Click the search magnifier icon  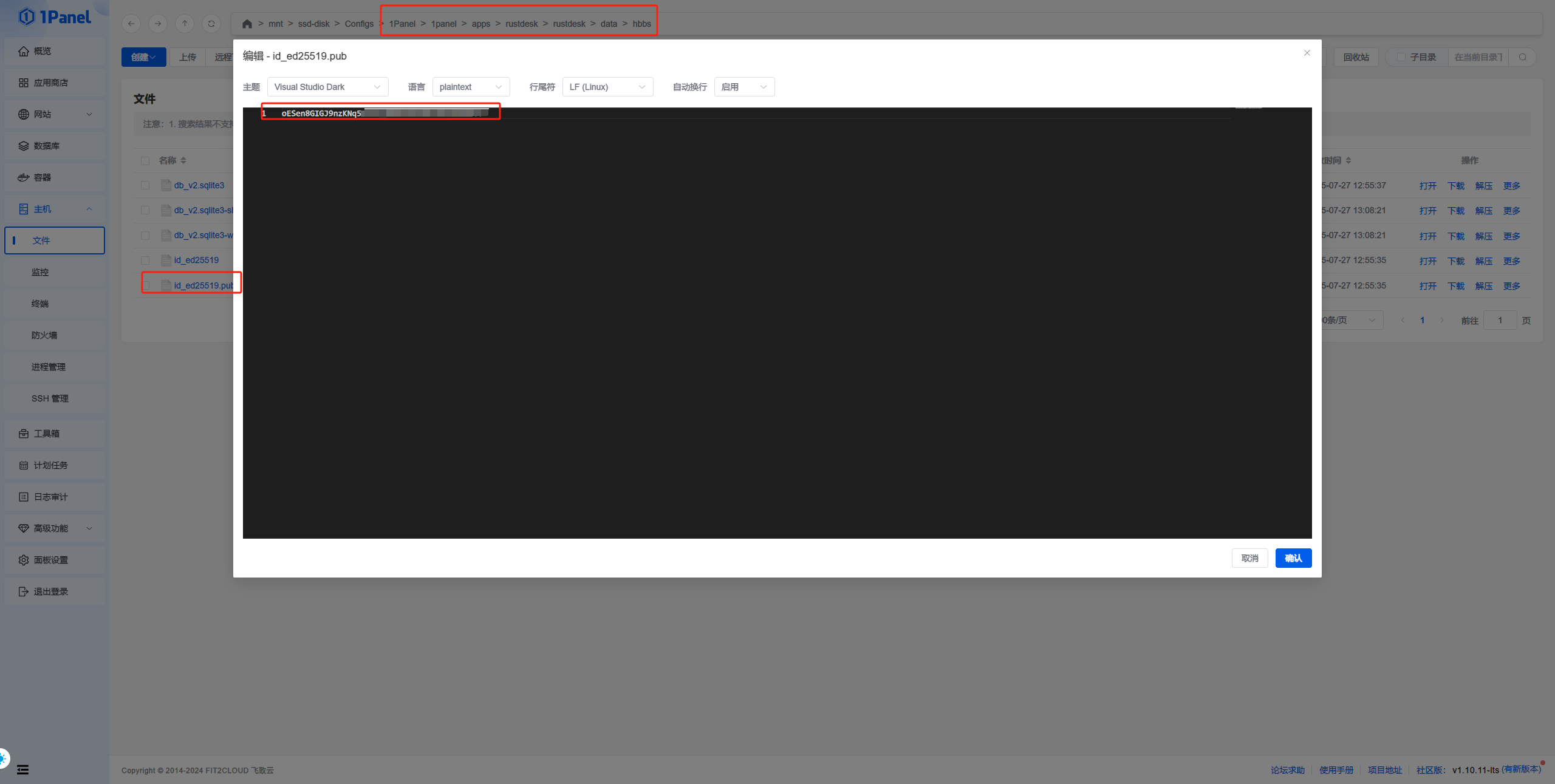(1523, 57)
